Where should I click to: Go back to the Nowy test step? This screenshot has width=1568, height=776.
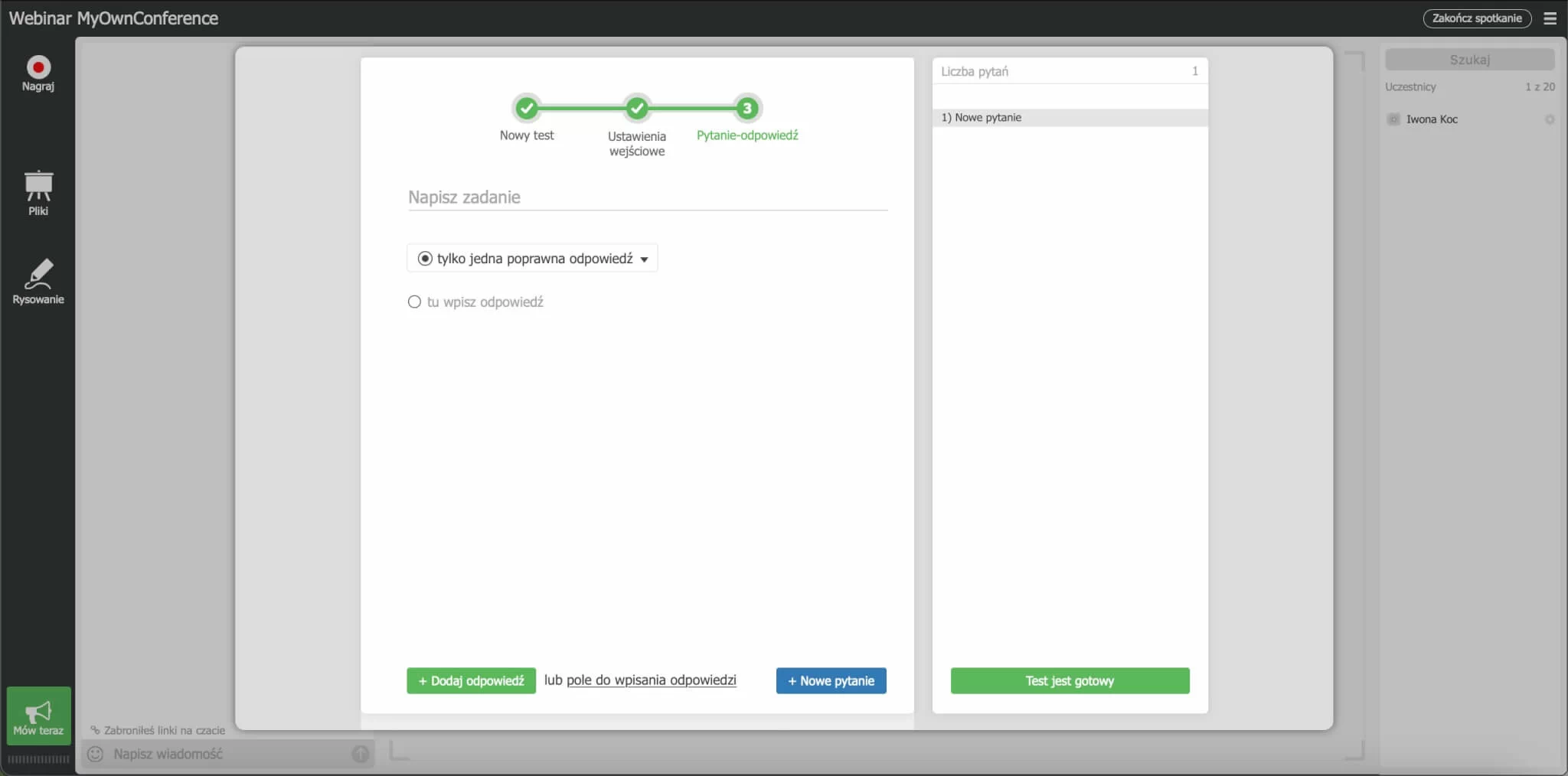(527, 108)
